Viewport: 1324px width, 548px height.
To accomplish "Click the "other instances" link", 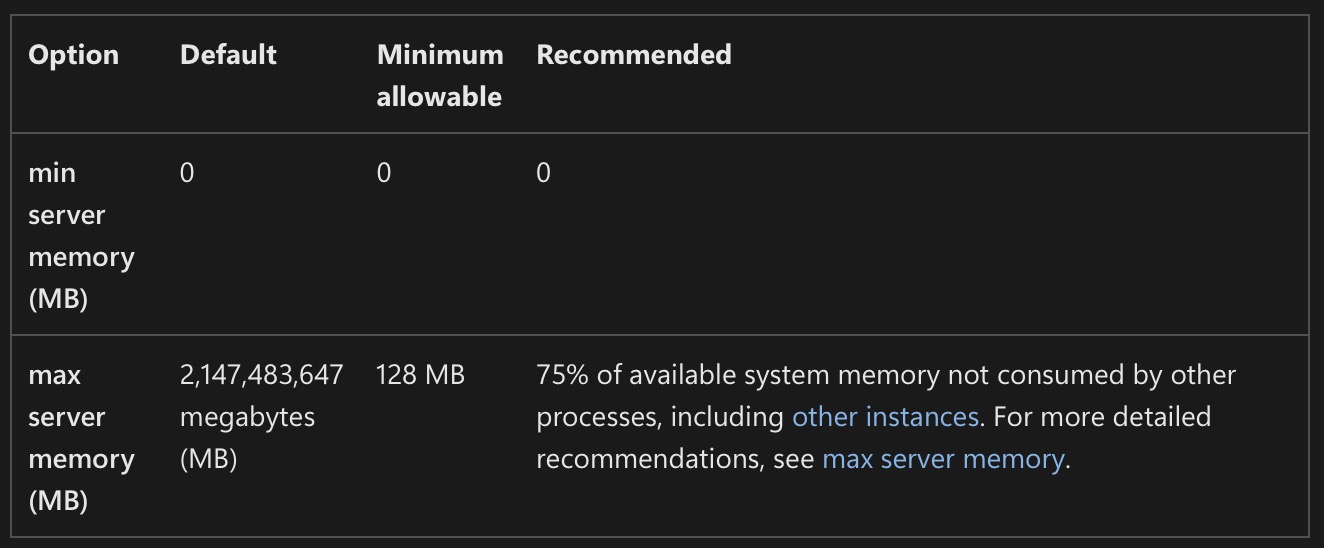I will point(885,417).
